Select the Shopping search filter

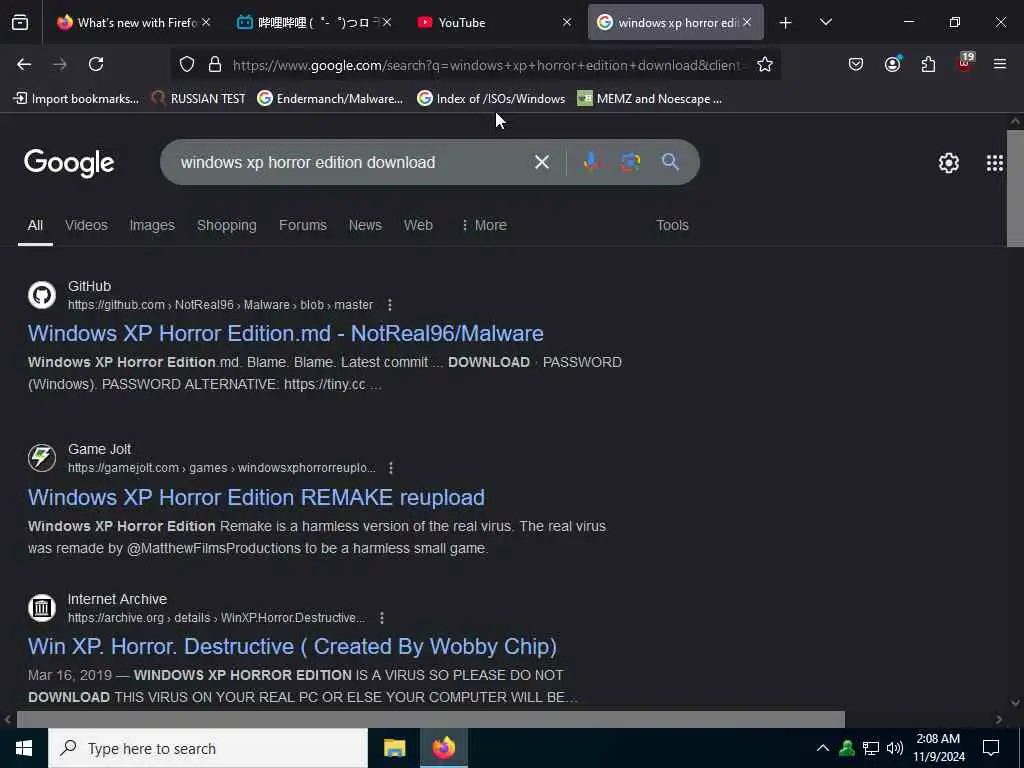pyautogui.click(x=227, y=225)
